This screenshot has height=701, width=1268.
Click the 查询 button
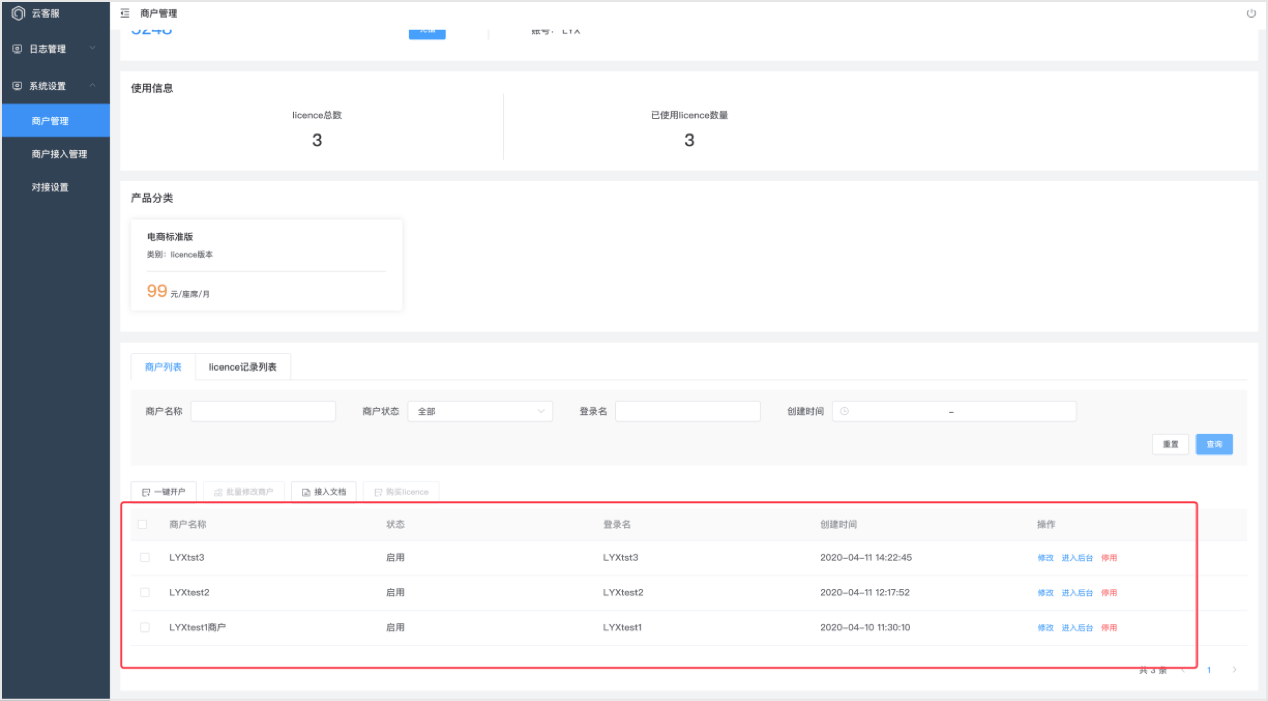tap(1214, 444)
